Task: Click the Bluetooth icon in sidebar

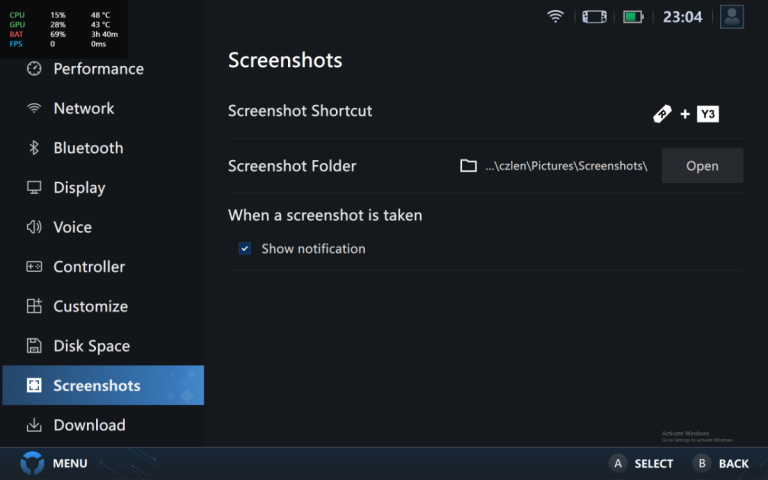Action: tap(34, 148)
